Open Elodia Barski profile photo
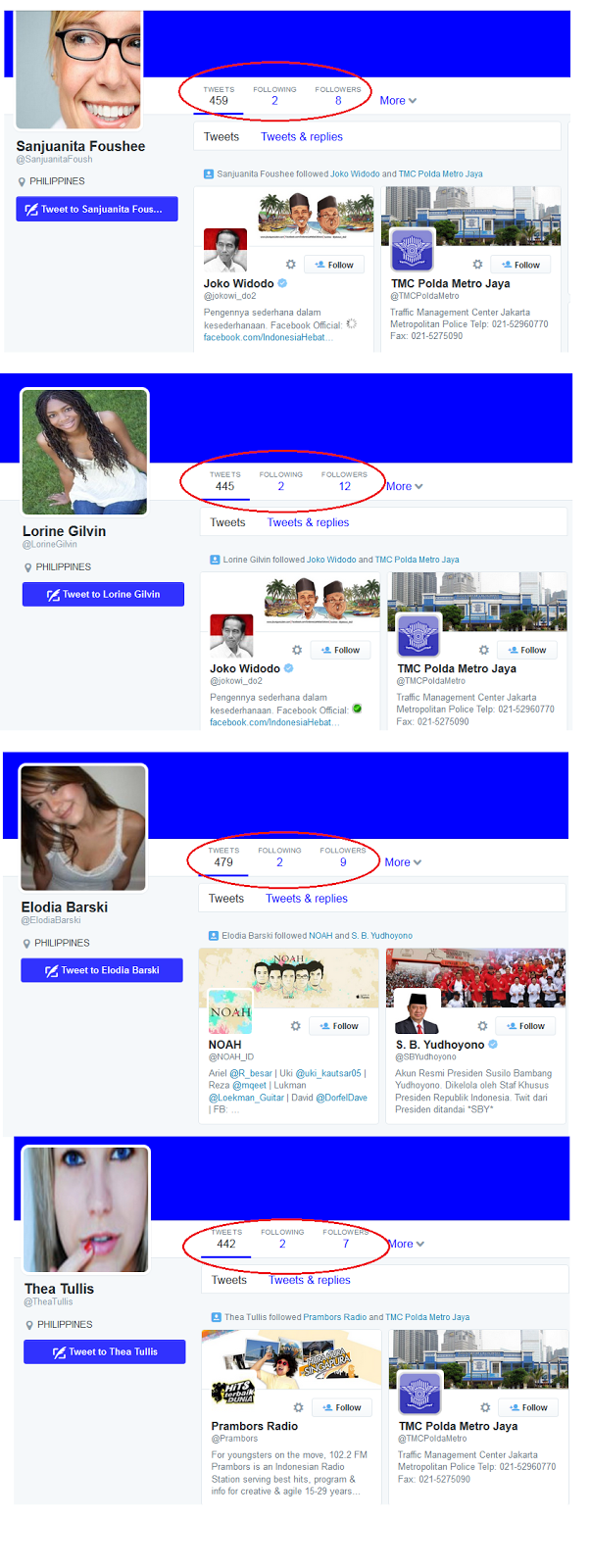Image resolution: width=590 pixels, height=1568 pixels. [83, 828]
